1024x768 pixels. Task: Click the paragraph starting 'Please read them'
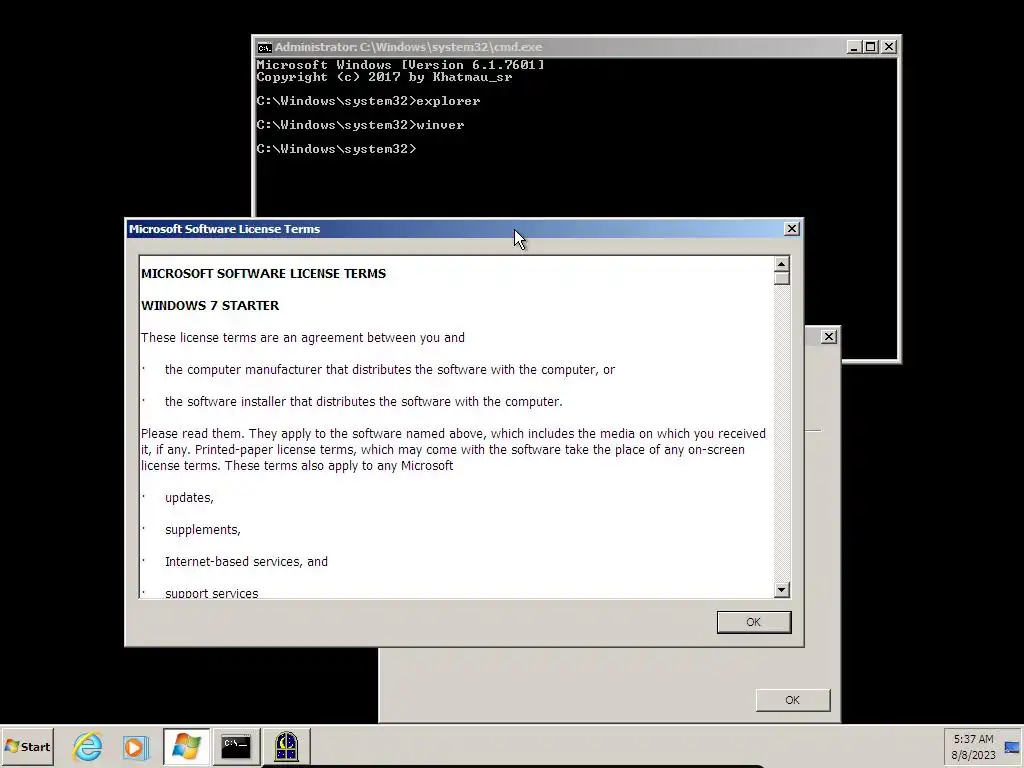tap(453, 449)
